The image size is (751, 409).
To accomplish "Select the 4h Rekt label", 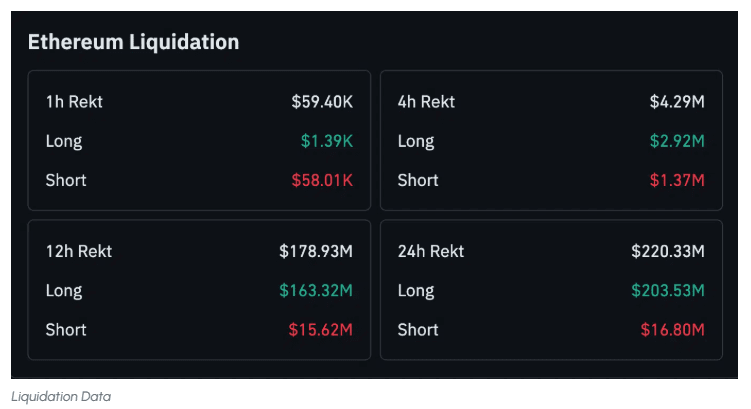I will pos(426,101).
